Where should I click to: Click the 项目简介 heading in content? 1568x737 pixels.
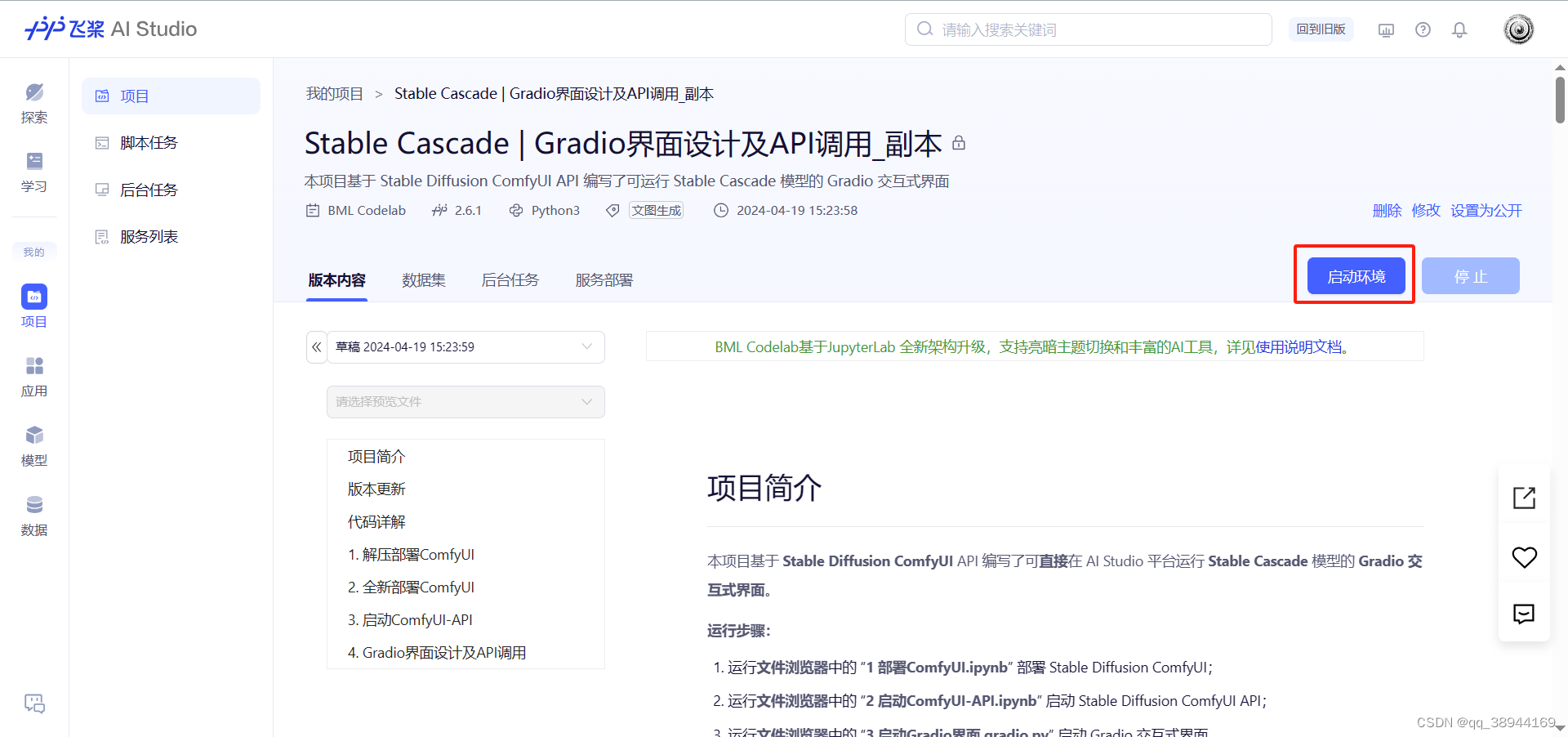click(764, 488)
